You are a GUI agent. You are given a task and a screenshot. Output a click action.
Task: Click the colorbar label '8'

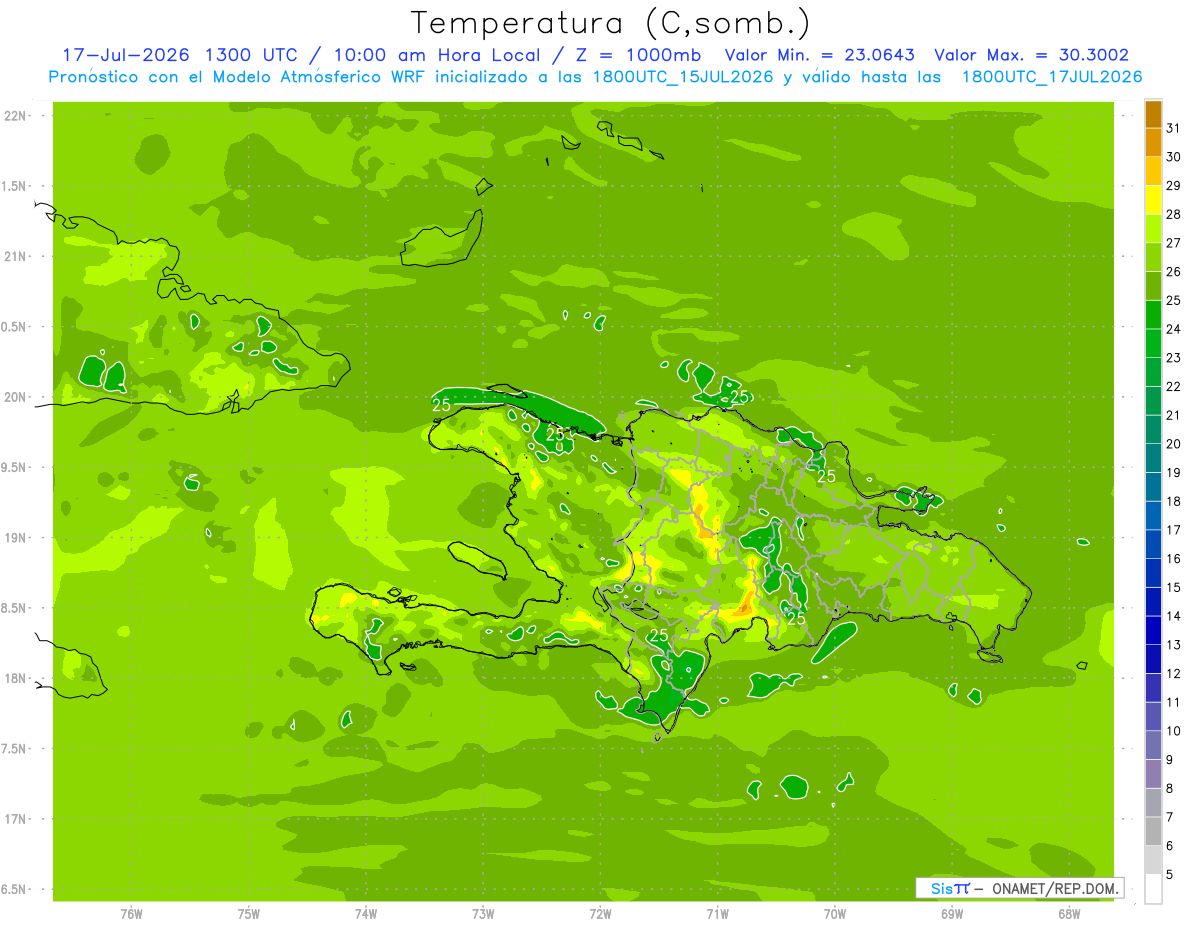pos(1170,788)
